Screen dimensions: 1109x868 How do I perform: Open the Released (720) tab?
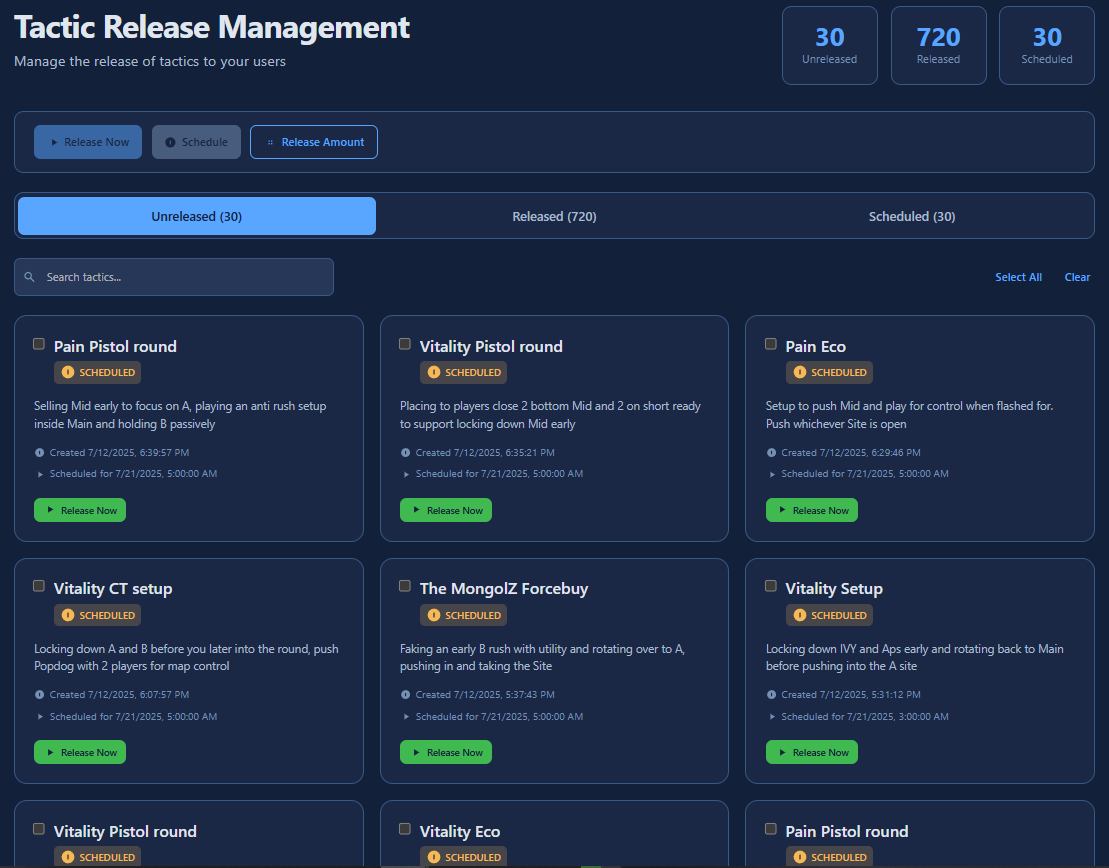tap(554, 216)
